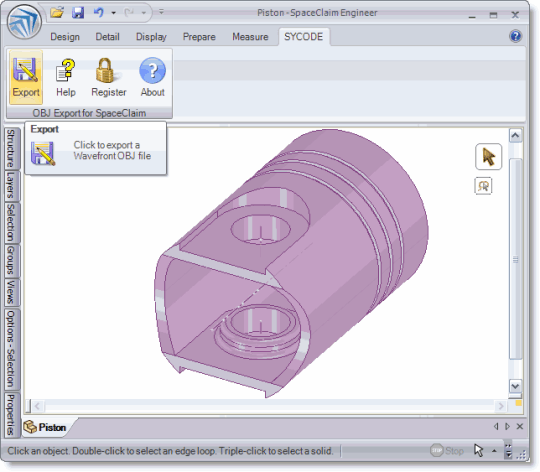Go to next document tab arrow
This screenshot has width=540, height=472.
(507, 426)
